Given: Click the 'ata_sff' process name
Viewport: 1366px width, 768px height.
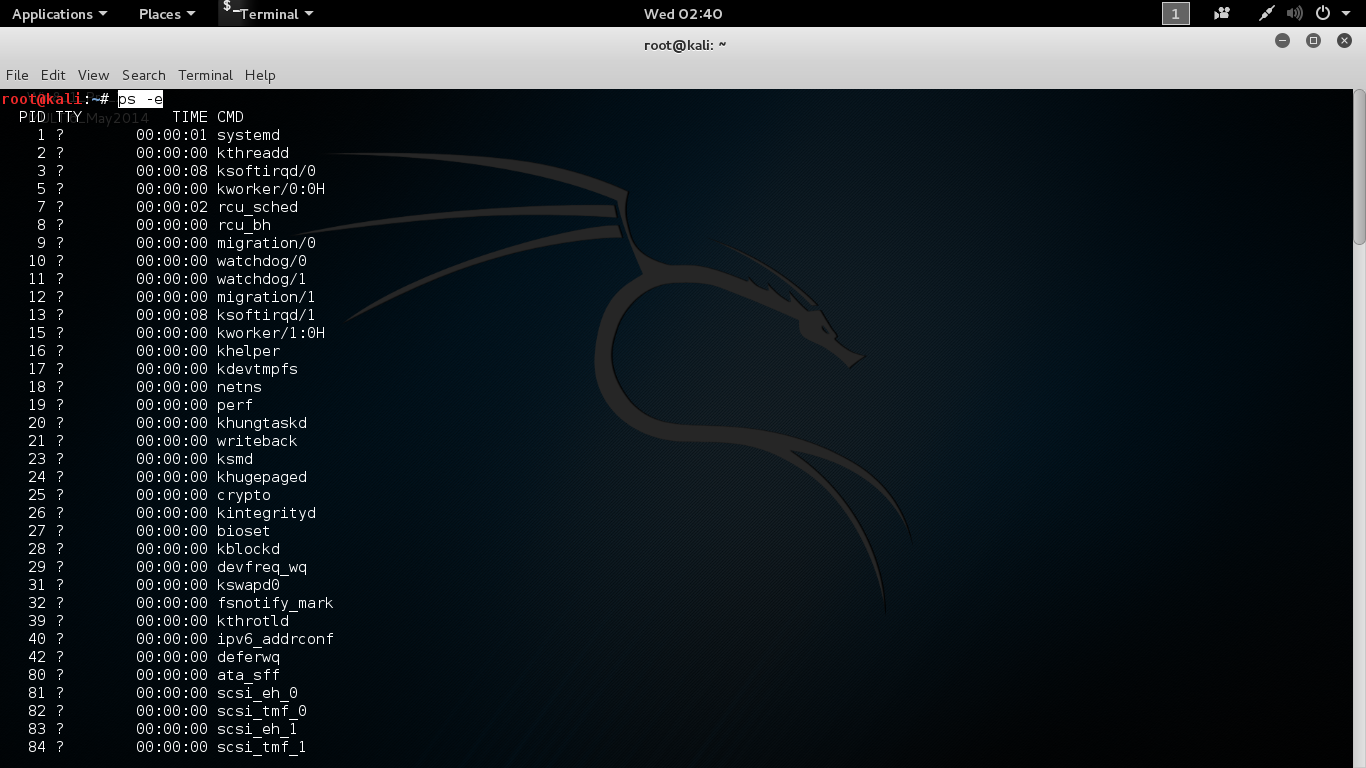Looking at the screenshot, I should [x=248, y=675].
